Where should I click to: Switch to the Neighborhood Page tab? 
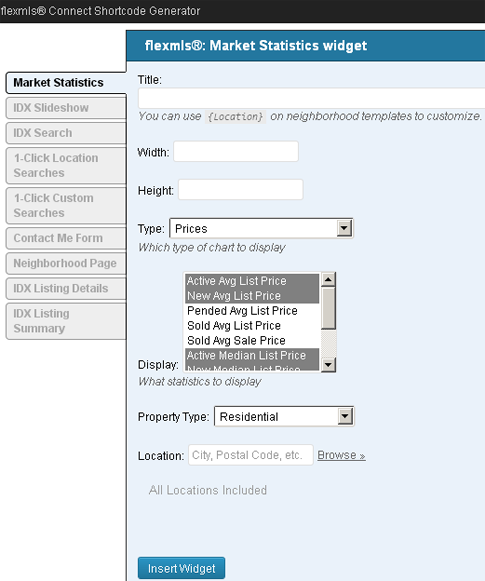pyautogui.click(x=66, y=263)
